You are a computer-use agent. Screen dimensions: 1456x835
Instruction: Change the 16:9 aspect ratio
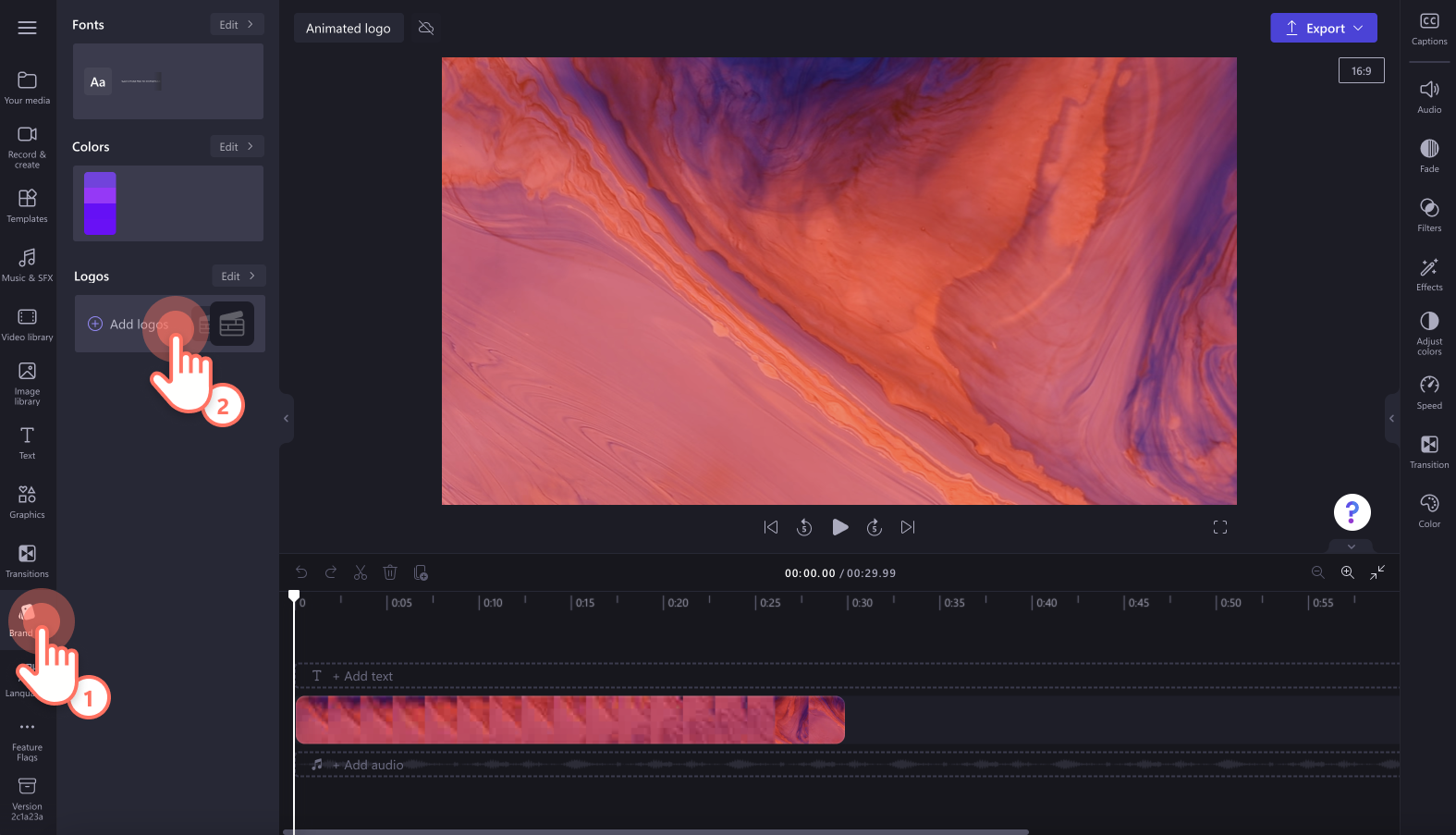[1362, 71]
